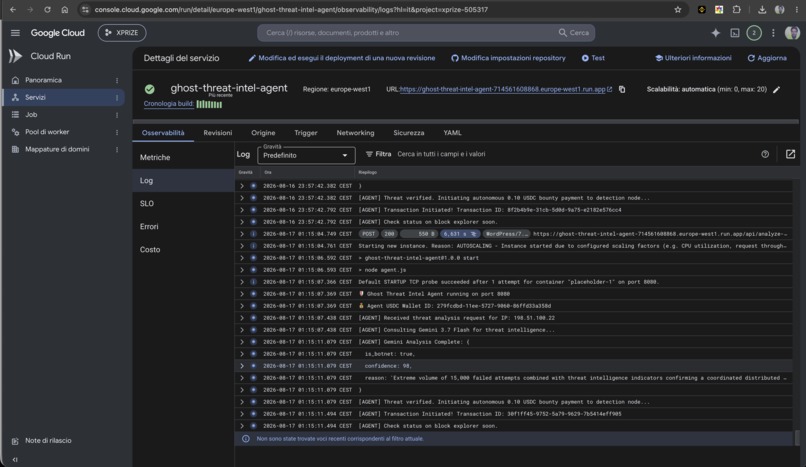Image resolution: width=806 pixels, height=467 pixels.
Task: Switch to the YAML tab
Action: 452,133
